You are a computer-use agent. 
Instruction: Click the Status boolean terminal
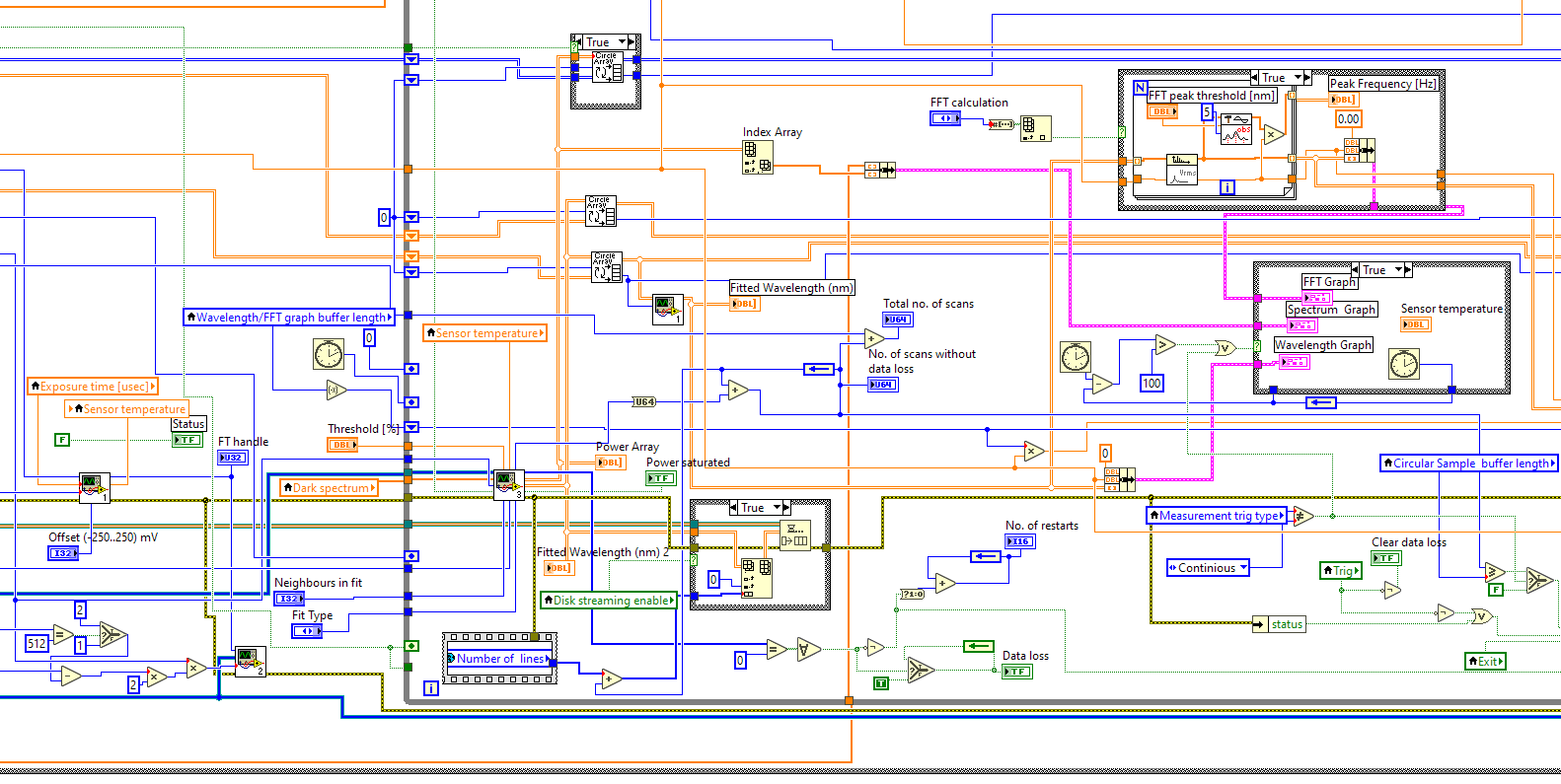pyautogui.click(x=186, y=440)
